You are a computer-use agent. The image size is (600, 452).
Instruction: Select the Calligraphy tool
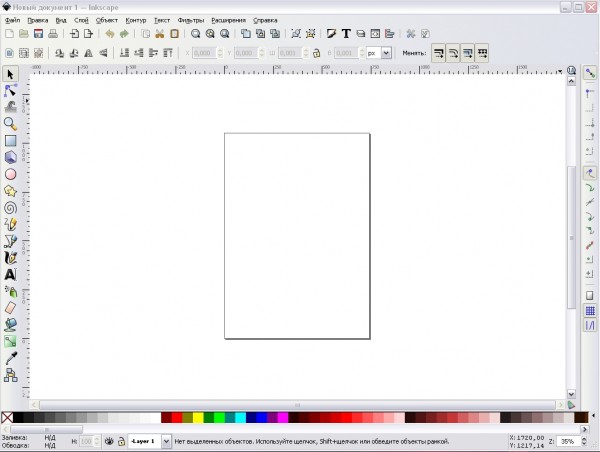click(10, 258)
